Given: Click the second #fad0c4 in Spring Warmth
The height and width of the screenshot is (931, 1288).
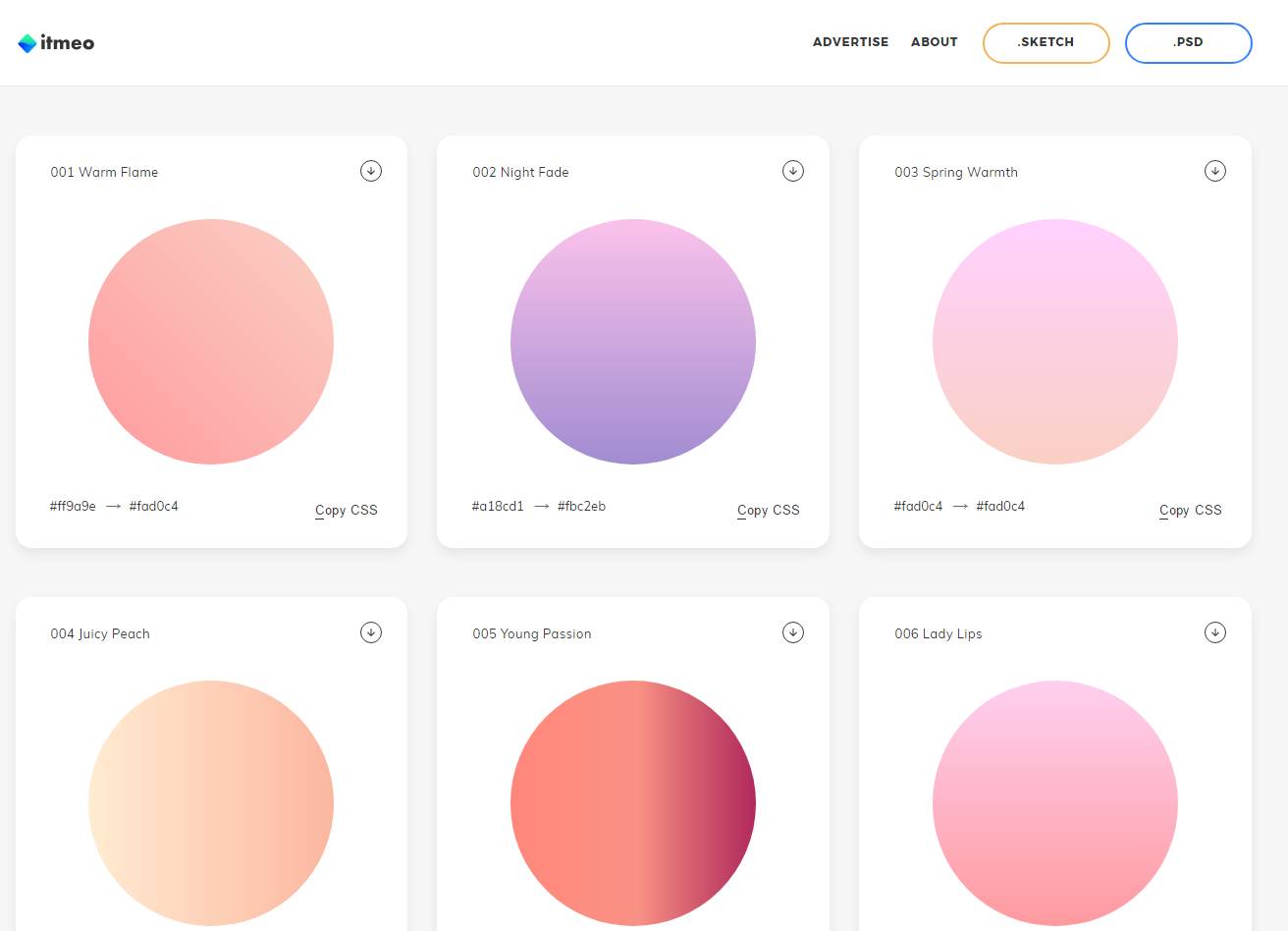Looking at the screenshot, I should coord(1000,507).
